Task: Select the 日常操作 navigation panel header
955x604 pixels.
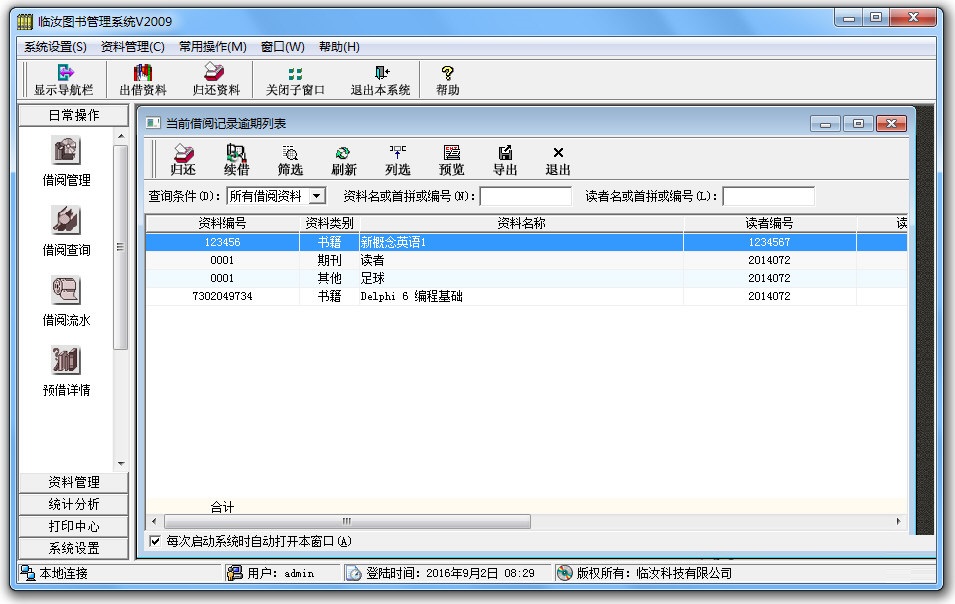Action: pyautogui.click(x=74, y=115)
